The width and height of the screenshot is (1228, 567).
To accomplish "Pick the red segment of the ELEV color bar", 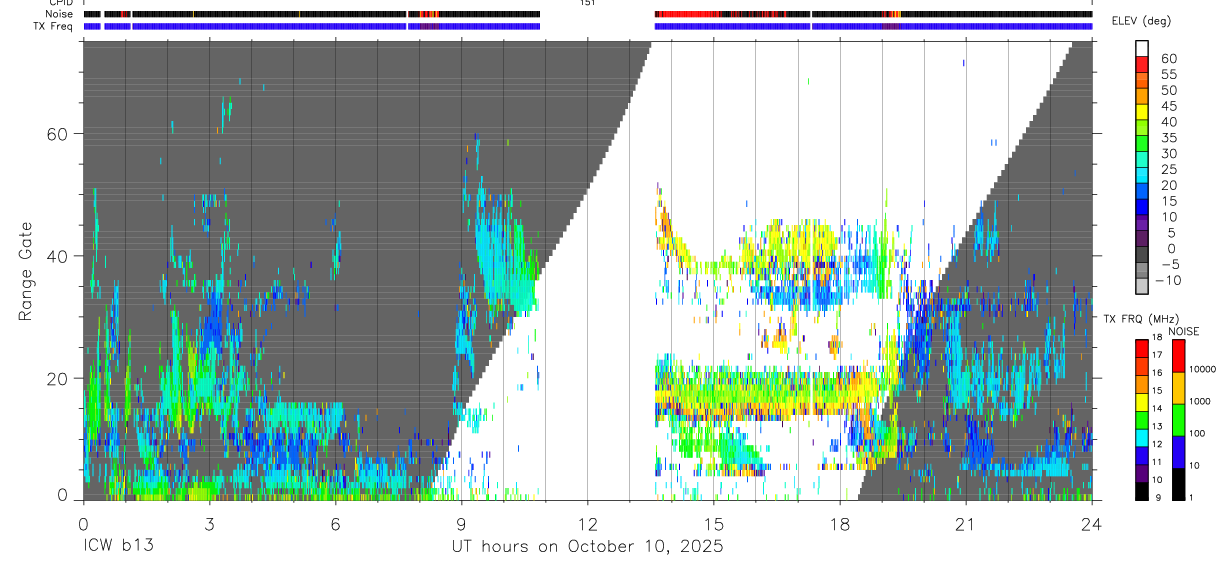I will click(x=1142, y=65).
